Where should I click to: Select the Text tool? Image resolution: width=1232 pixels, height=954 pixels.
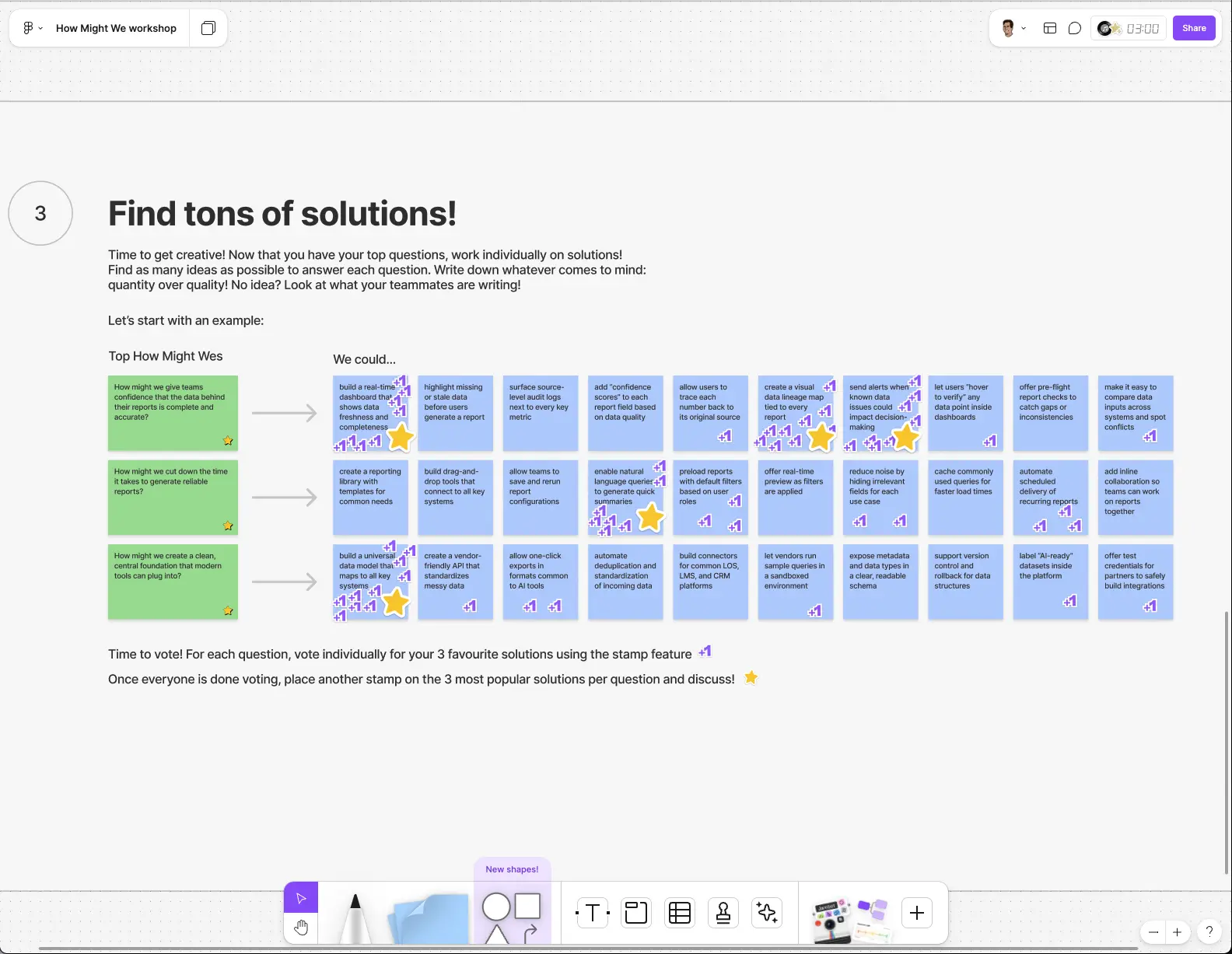click(592, 913)
